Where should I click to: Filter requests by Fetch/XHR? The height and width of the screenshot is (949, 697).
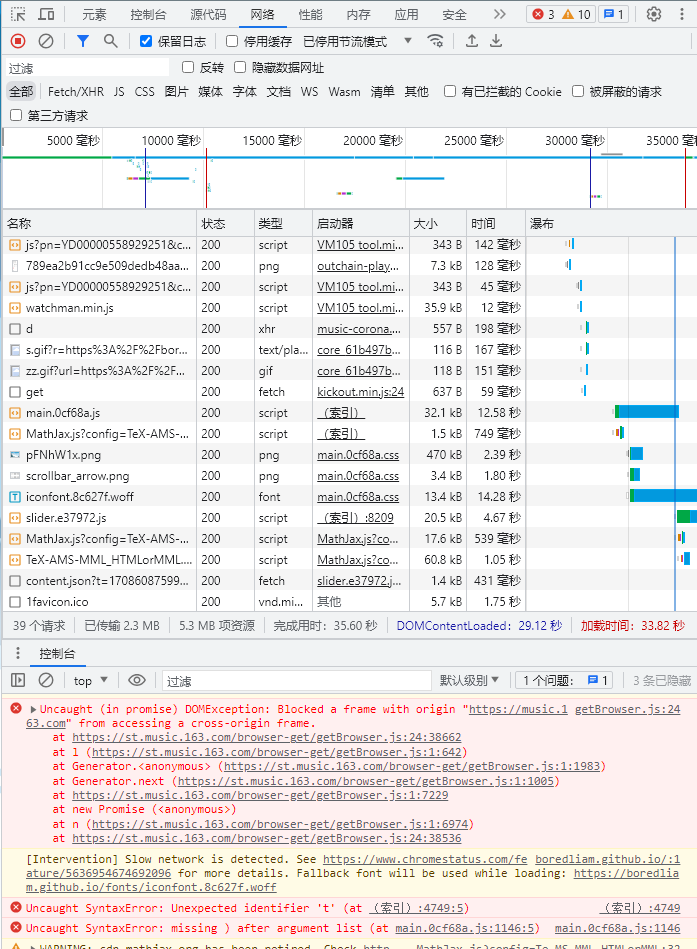pos(76,91)
